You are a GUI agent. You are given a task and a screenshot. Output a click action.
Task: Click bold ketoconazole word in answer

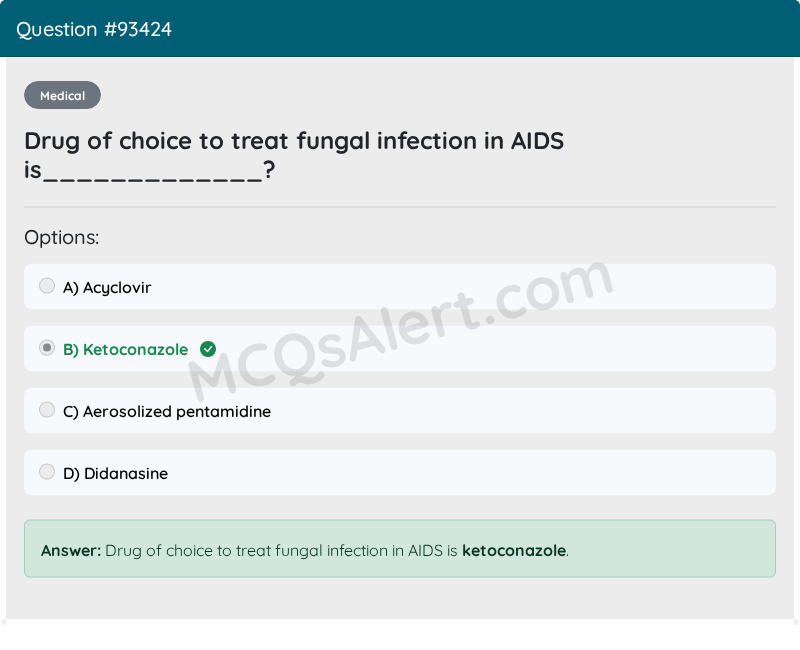(514, 551)
